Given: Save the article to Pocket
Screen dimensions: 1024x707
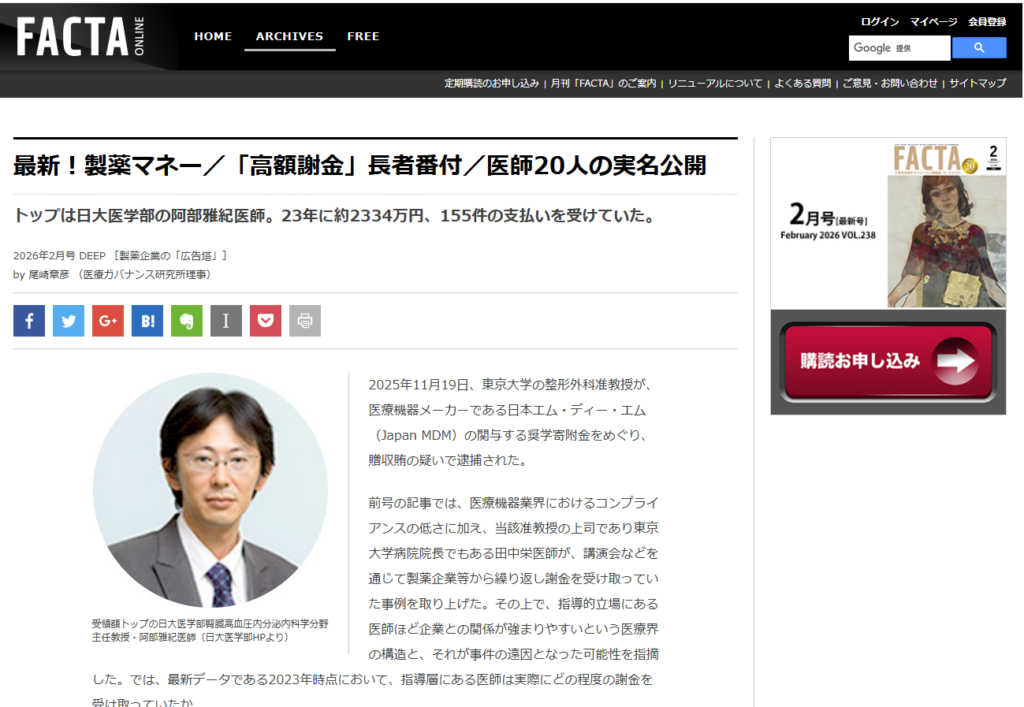Looking at the screenshot, I should (x=266, y=321).
